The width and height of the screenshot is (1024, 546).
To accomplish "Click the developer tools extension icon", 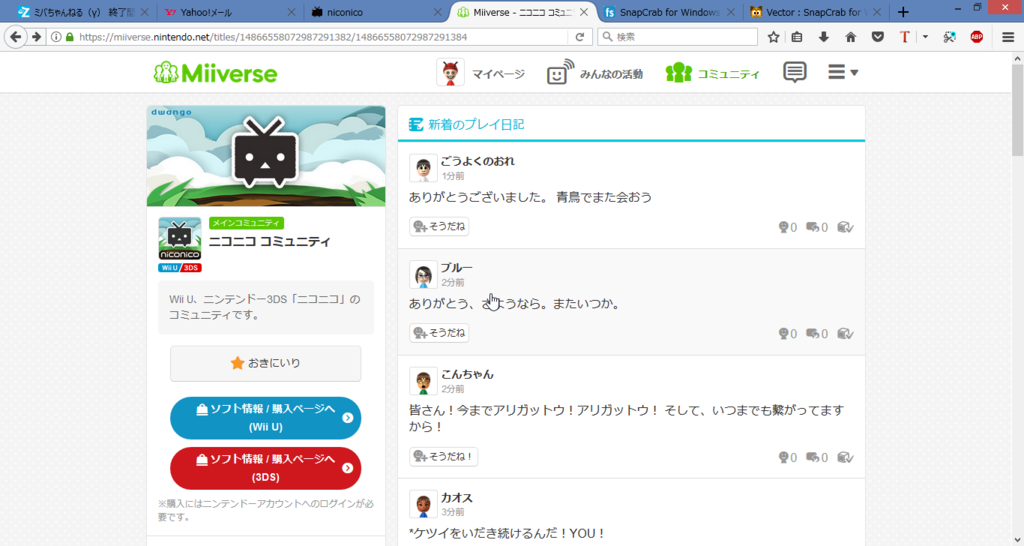I will point(950,37).
